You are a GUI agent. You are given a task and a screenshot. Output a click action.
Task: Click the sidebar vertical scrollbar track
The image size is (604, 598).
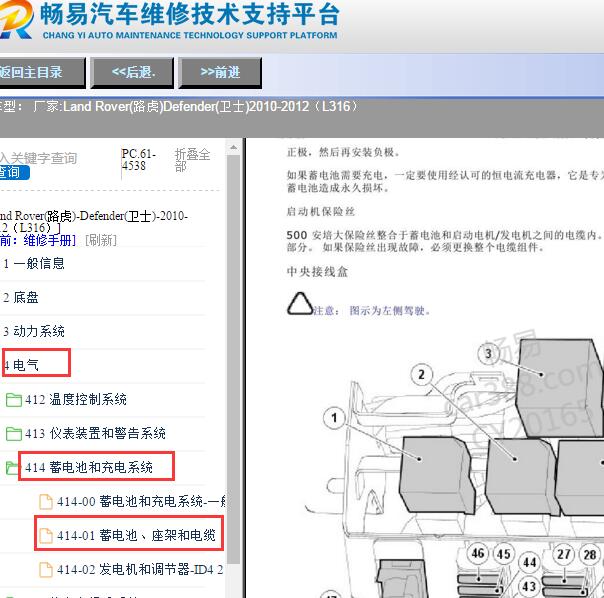pos(233,358)
